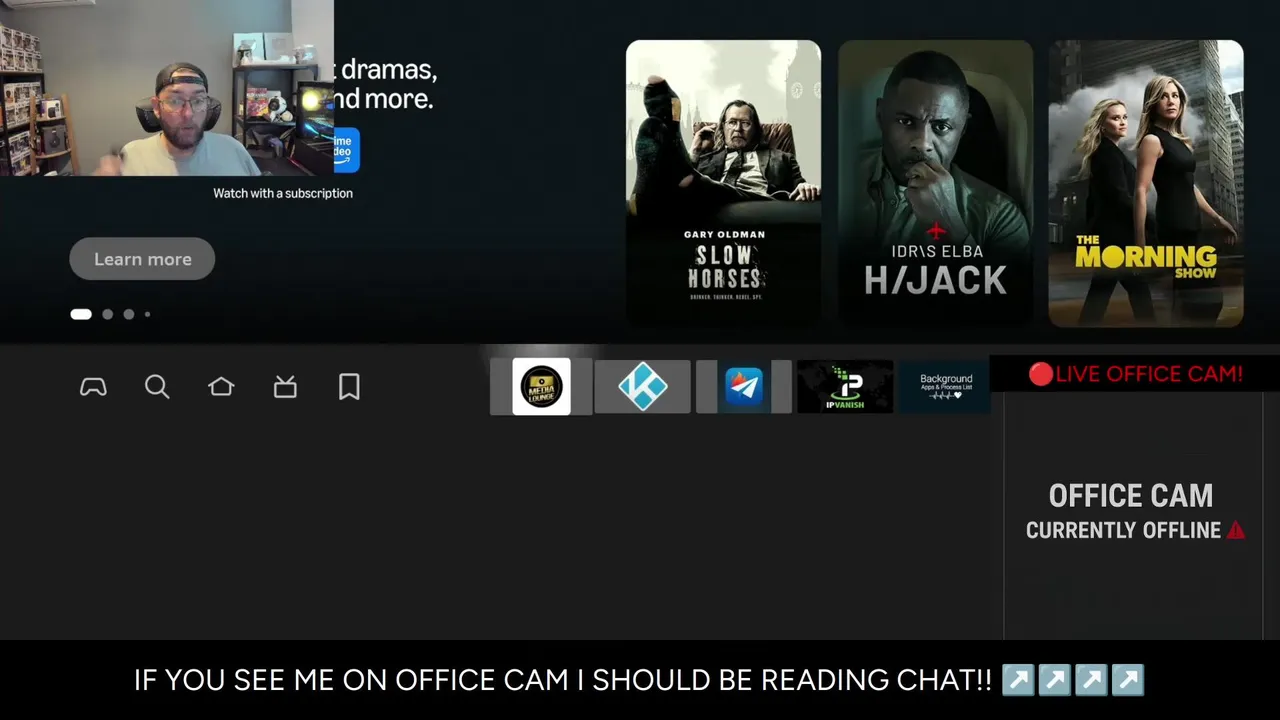Select the Hijack poster
Image resolution: width=1280 pixels, height=720 pixels.
tap(935, 183)
